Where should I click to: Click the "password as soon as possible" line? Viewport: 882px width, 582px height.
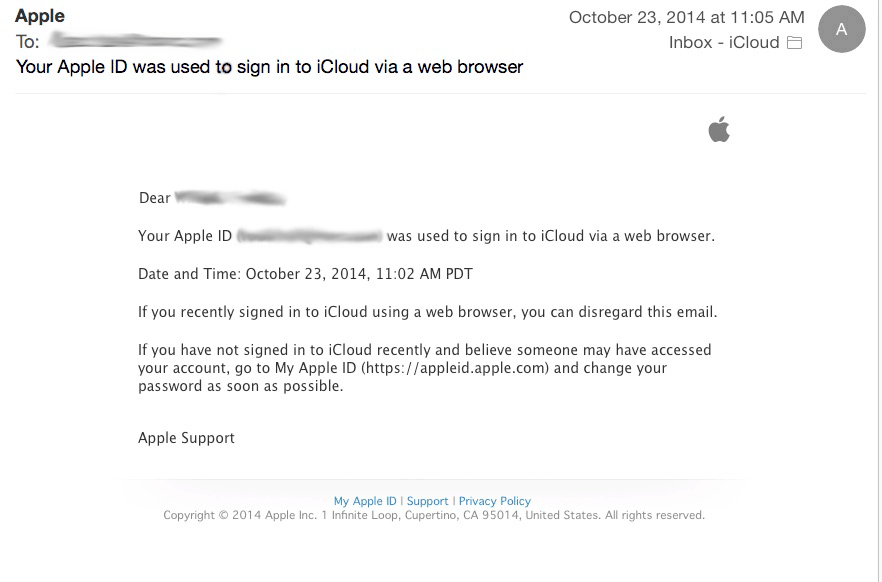click(x=240, y=386)
